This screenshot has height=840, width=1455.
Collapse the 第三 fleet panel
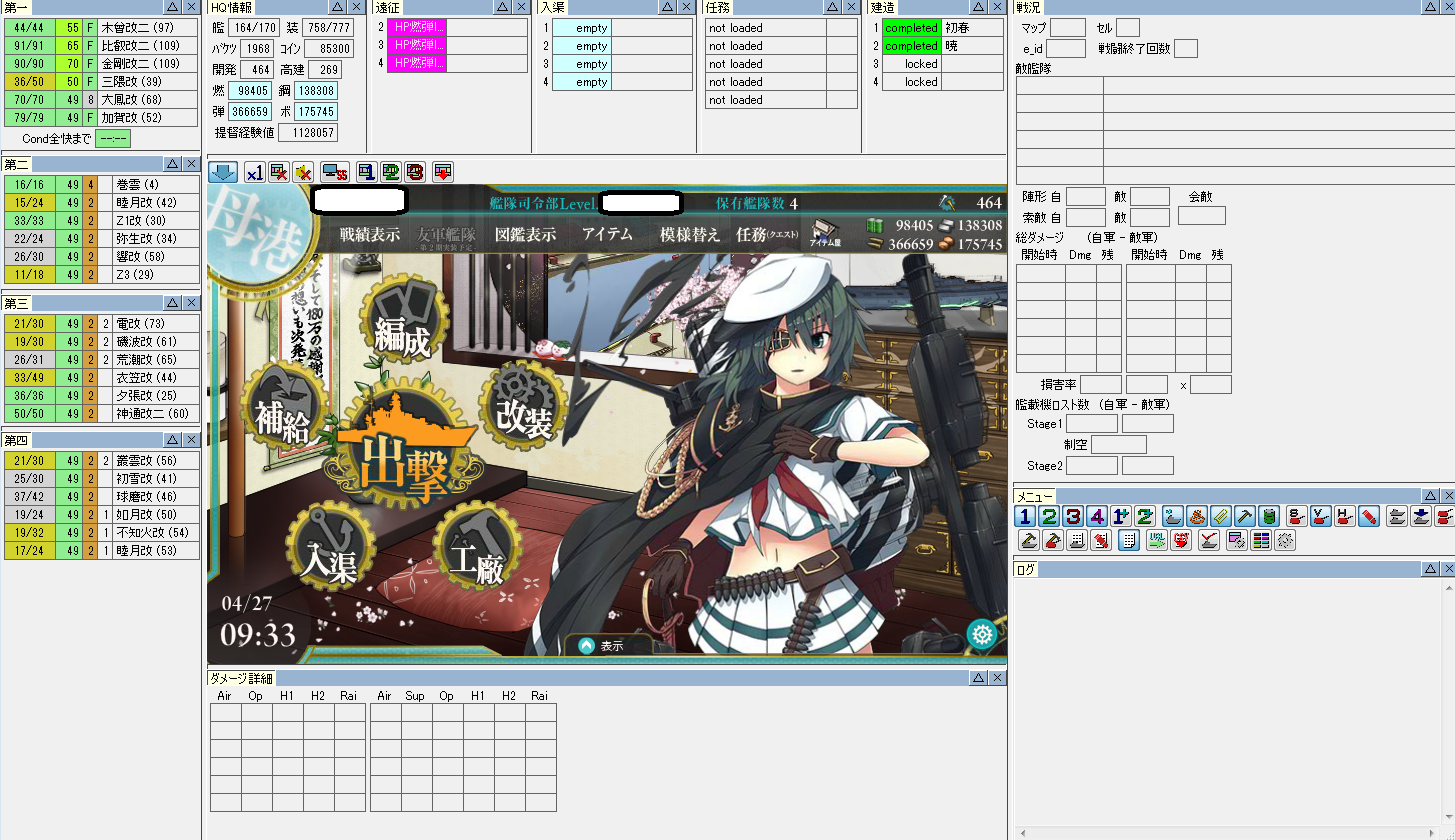(x=173, y=302)
